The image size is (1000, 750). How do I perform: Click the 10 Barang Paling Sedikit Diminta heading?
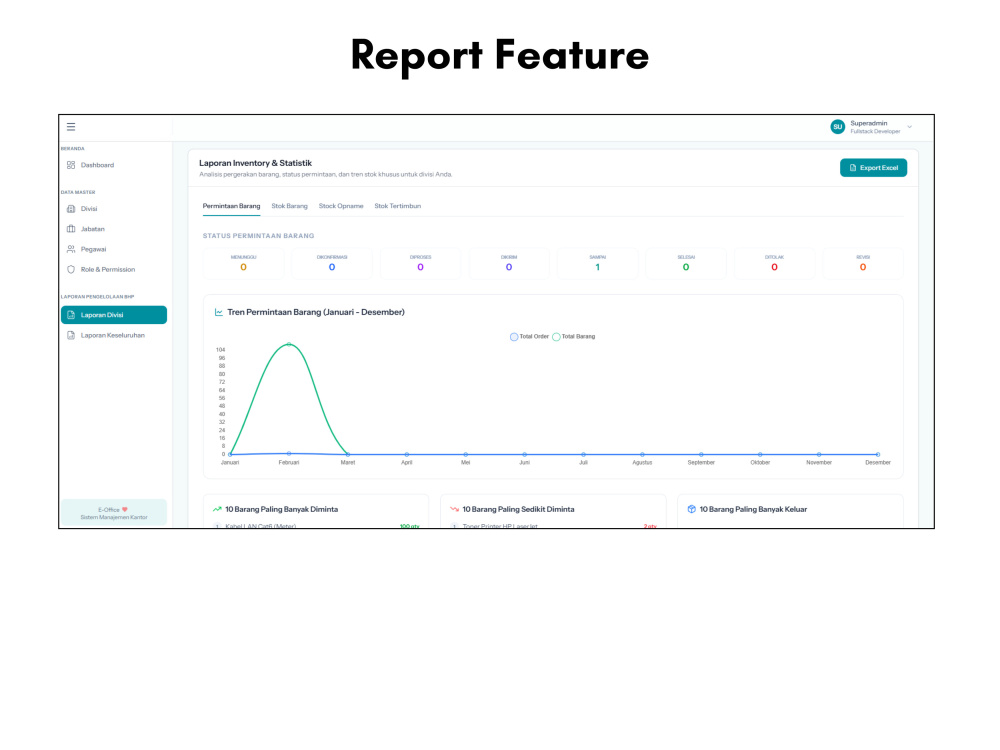coord(518,510)
